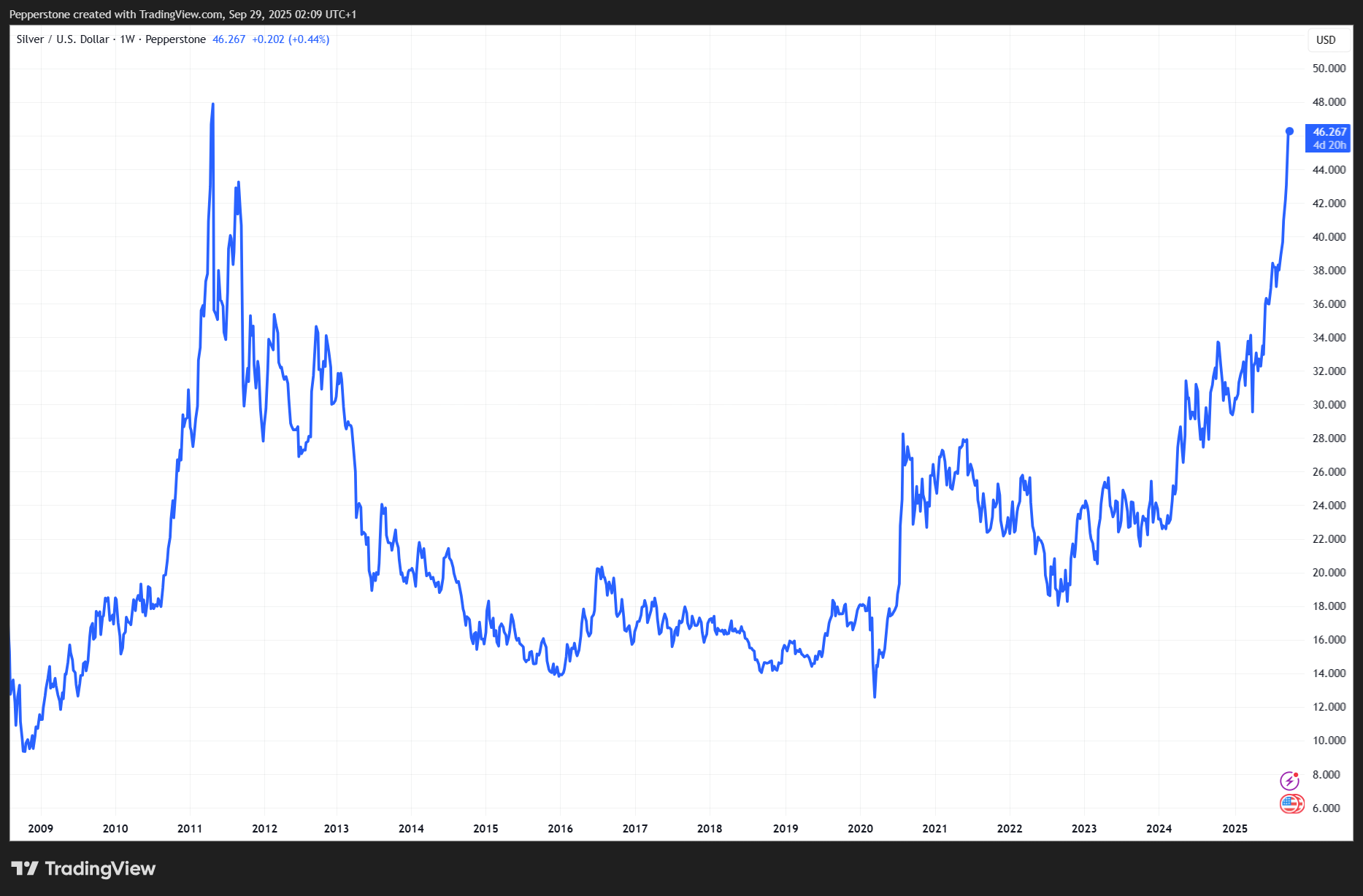Click the 26.000 price axis label
The width and height of the screenshot is (1363, 896).
1329,471
